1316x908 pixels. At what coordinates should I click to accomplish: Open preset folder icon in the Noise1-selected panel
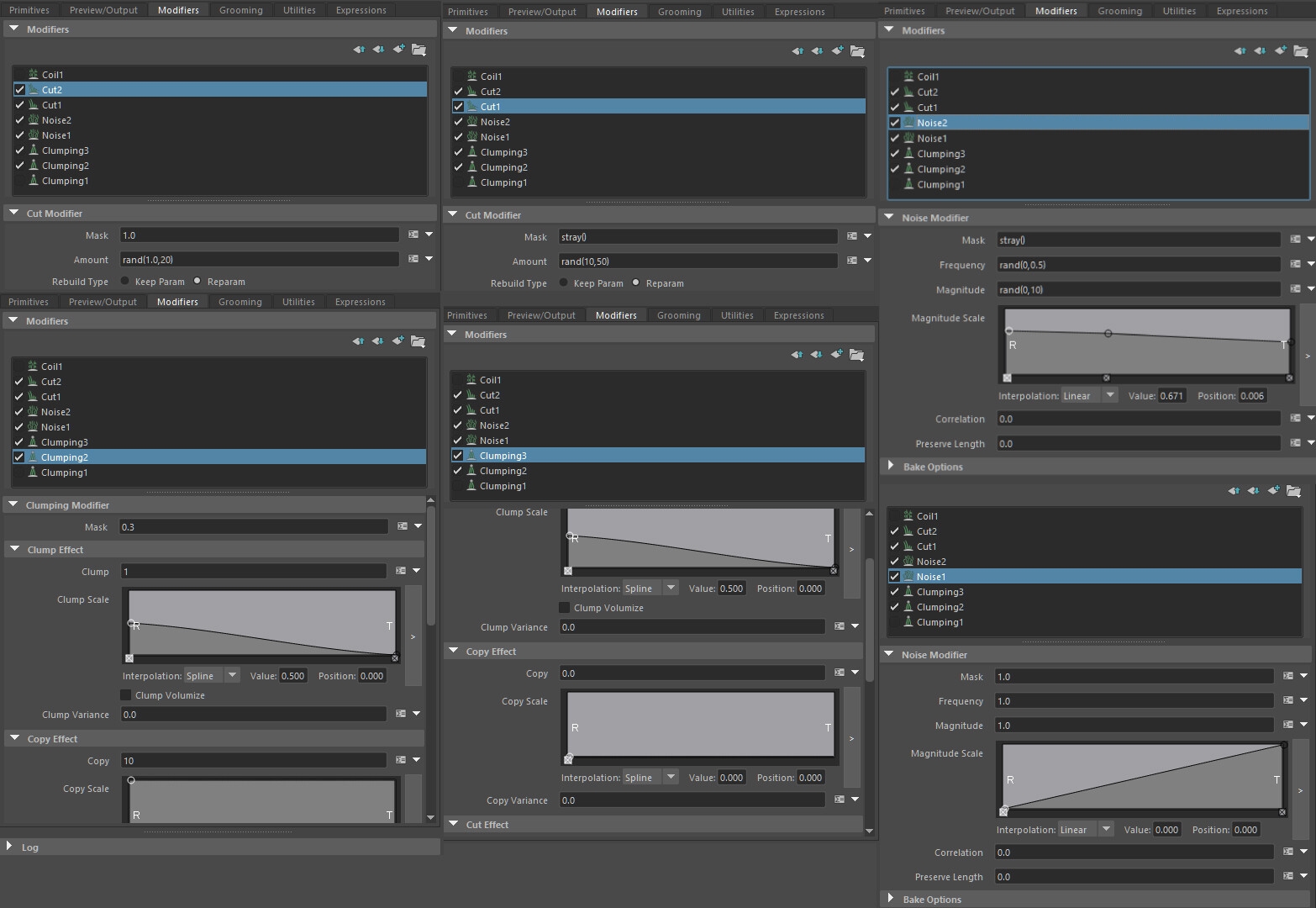tap(1293, 491)
